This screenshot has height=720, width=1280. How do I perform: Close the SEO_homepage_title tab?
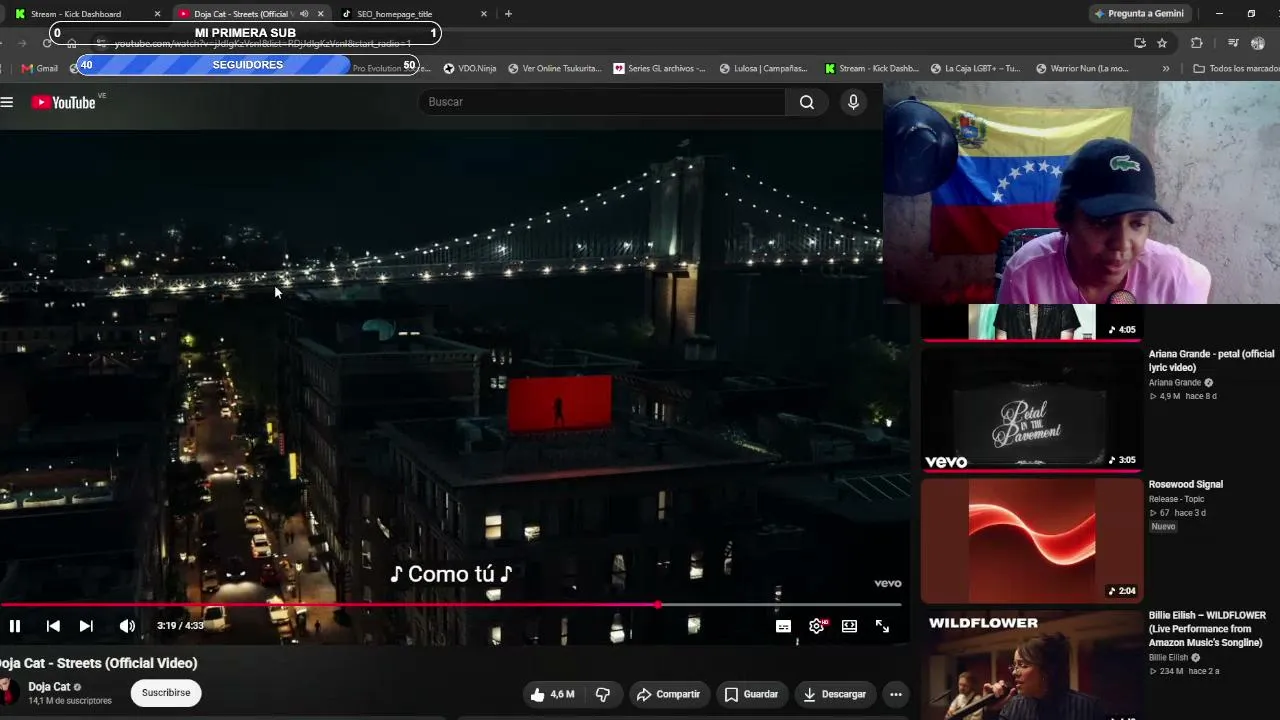[x=484, y=14]
